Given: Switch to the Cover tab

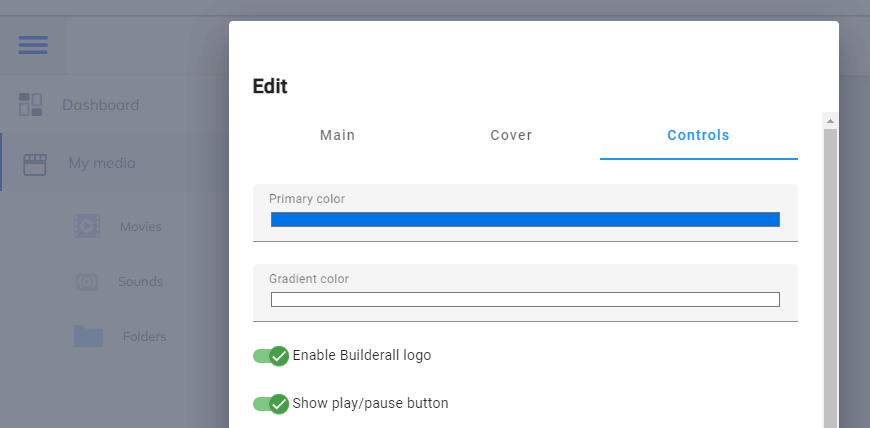Looking at the screenshot, I should pyautogui.click(x=511, y=135).
